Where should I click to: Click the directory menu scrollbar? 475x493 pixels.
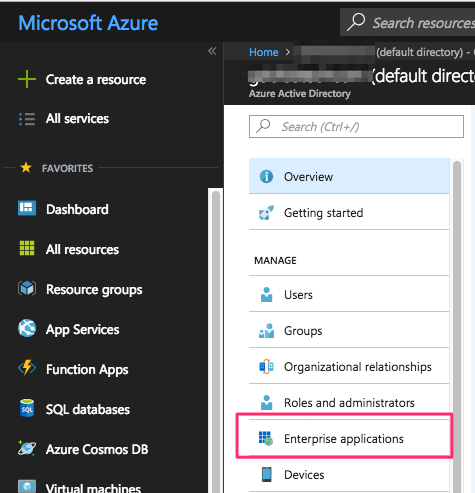click(x=457, y=326)
